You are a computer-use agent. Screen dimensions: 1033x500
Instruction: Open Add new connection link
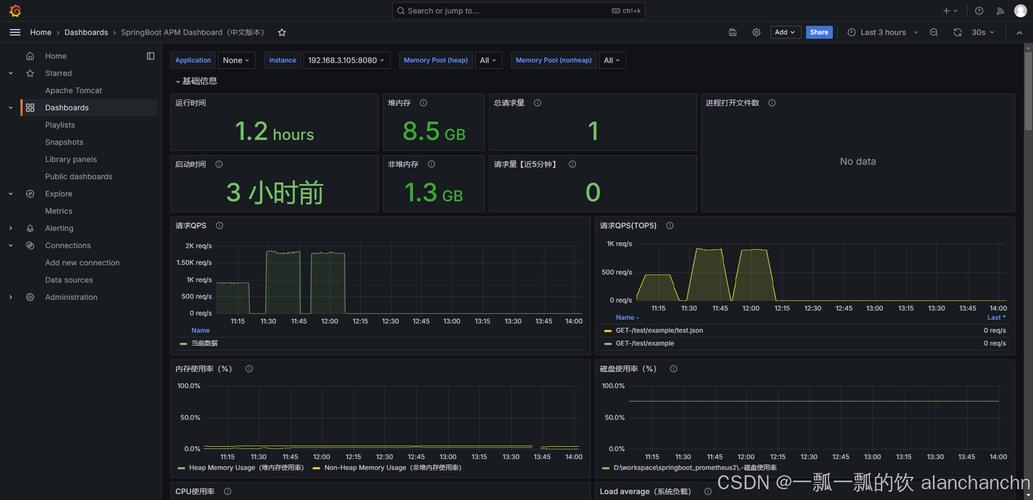click(x=82, y=263)
